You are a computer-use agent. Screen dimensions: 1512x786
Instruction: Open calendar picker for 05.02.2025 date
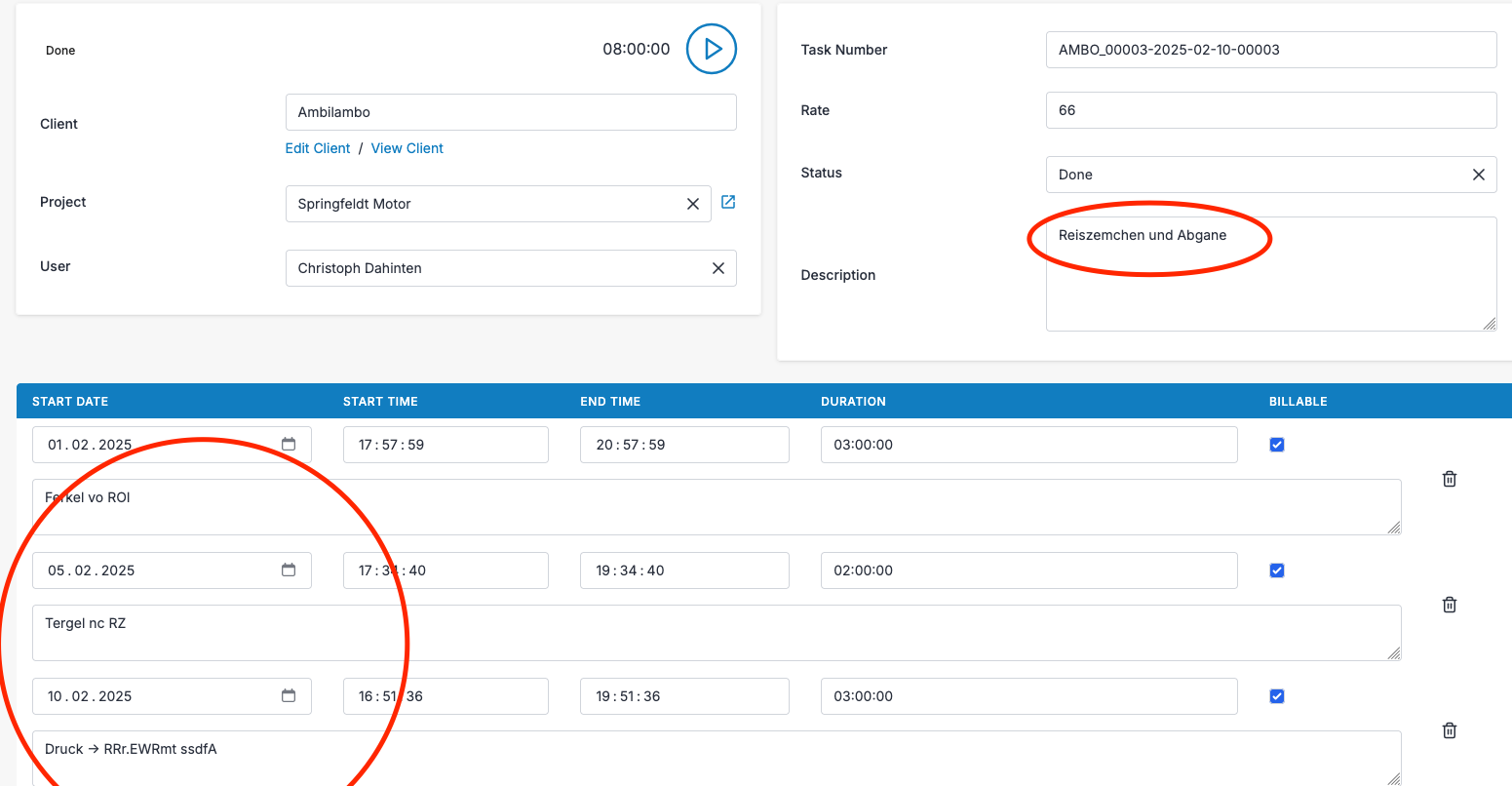click(x=289, y=570)
